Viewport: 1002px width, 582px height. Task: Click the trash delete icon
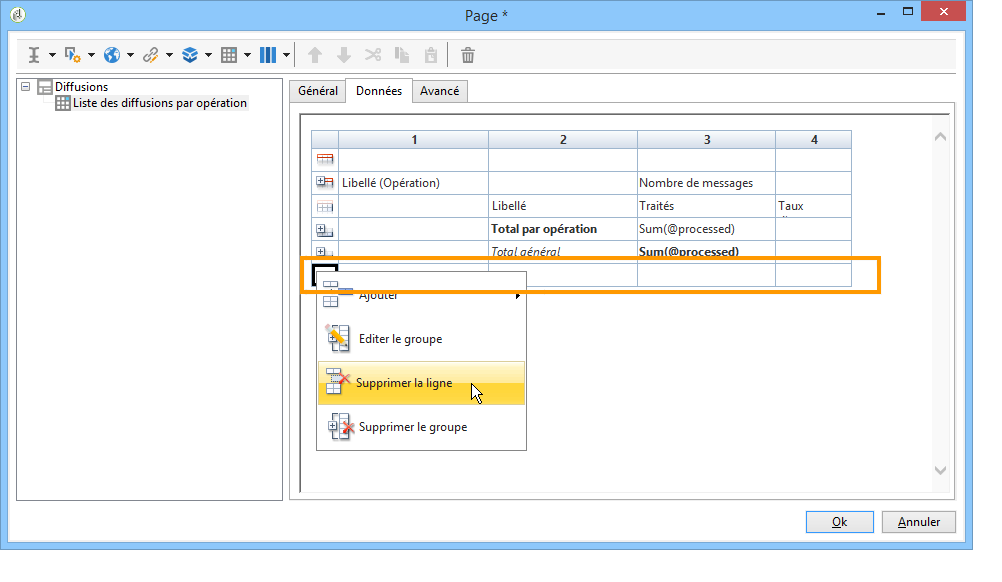coord(468,56)
